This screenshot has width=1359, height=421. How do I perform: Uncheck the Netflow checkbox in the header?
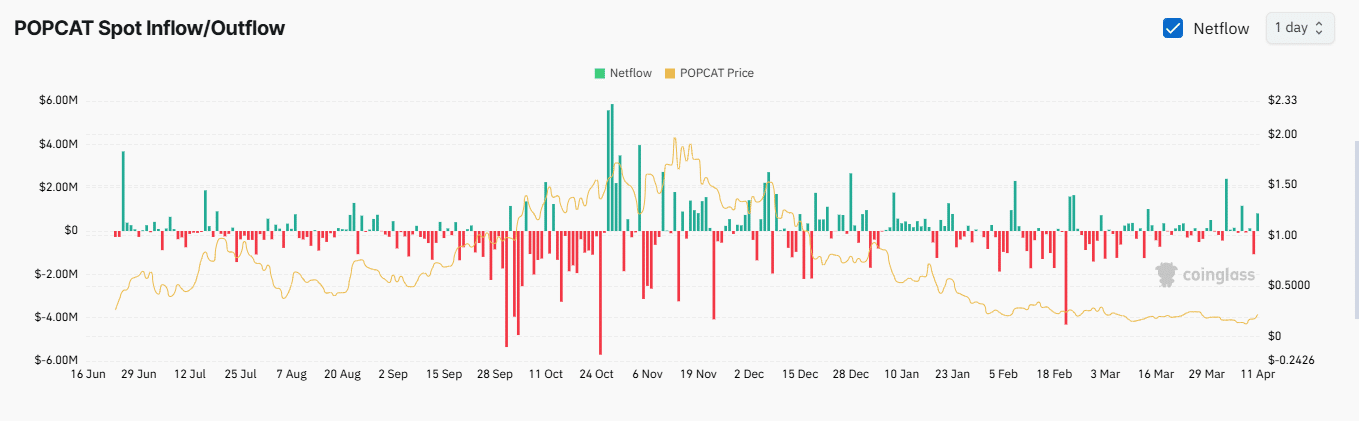point(1174,28)
